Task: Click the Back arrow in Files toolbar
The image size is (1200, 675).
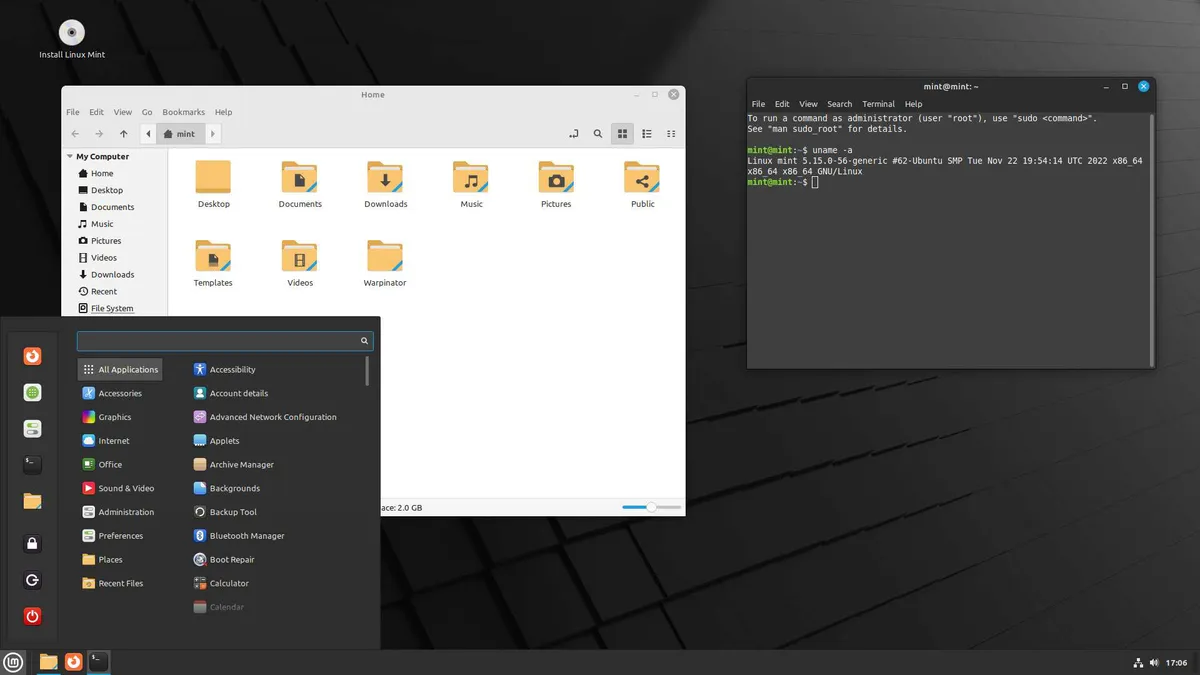Action: [x=75, y=134]
